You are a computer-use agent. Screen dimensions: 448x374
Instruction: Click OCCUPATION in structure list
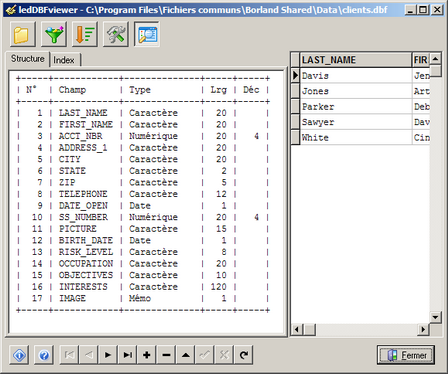click(x=86, y=264)
